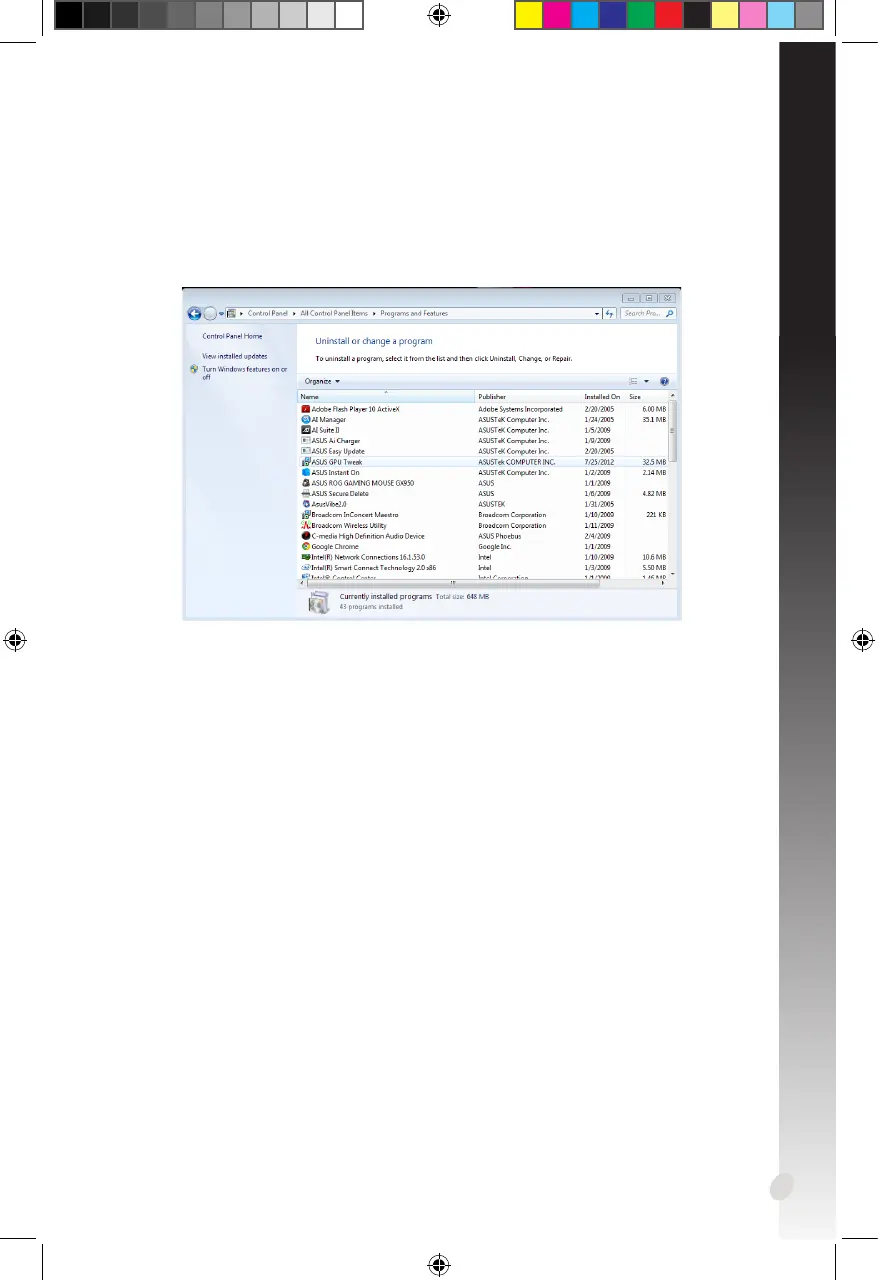This screenshot has width=878, height=1280.
Task: Click the ASUS ROG GAMING MOUSE GX950 icon
Action: [305, 483]
